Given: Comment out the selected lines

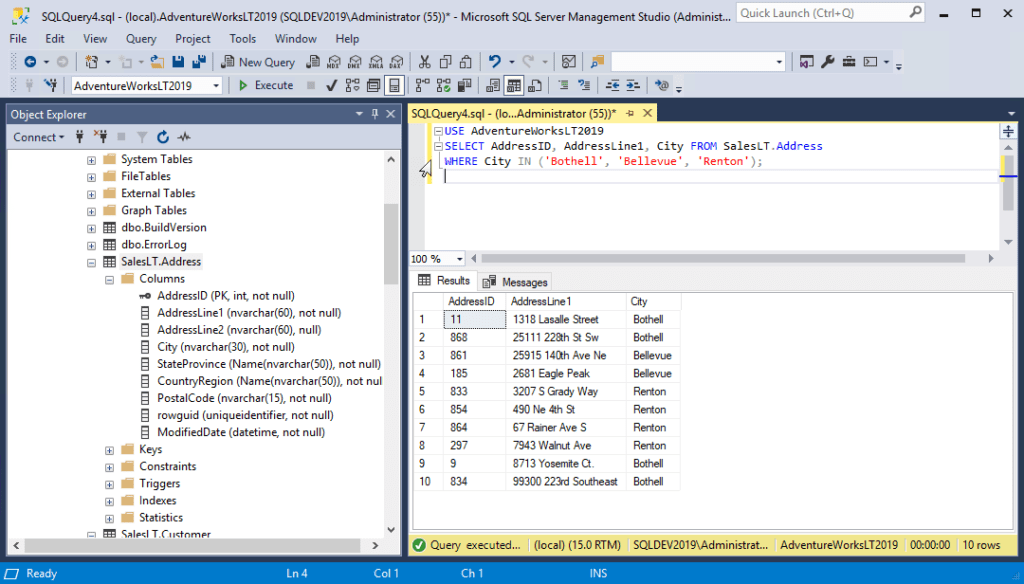Looking at the screenshot, I should [x=563, y=86].
